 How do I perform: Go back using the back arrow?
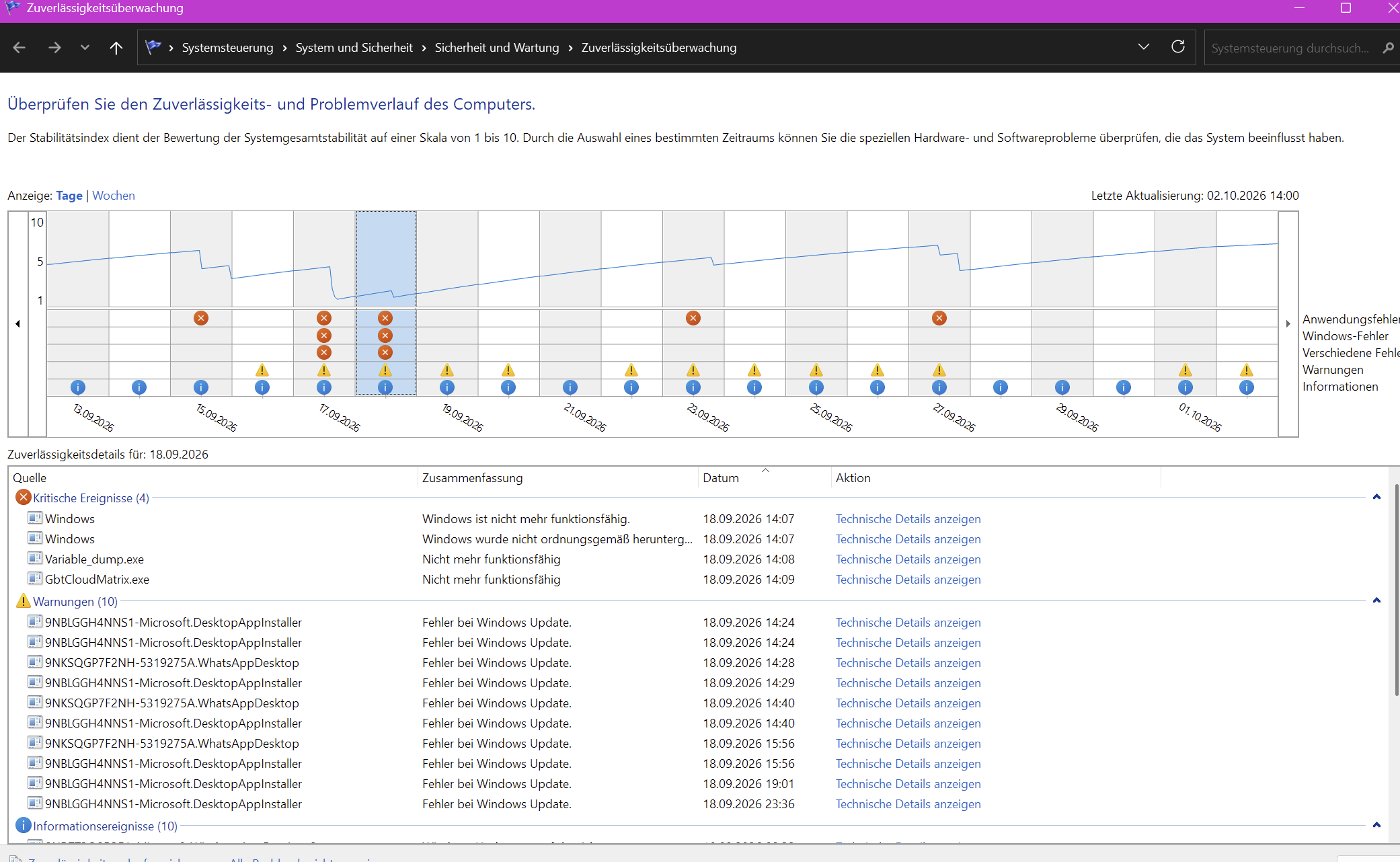20,48
